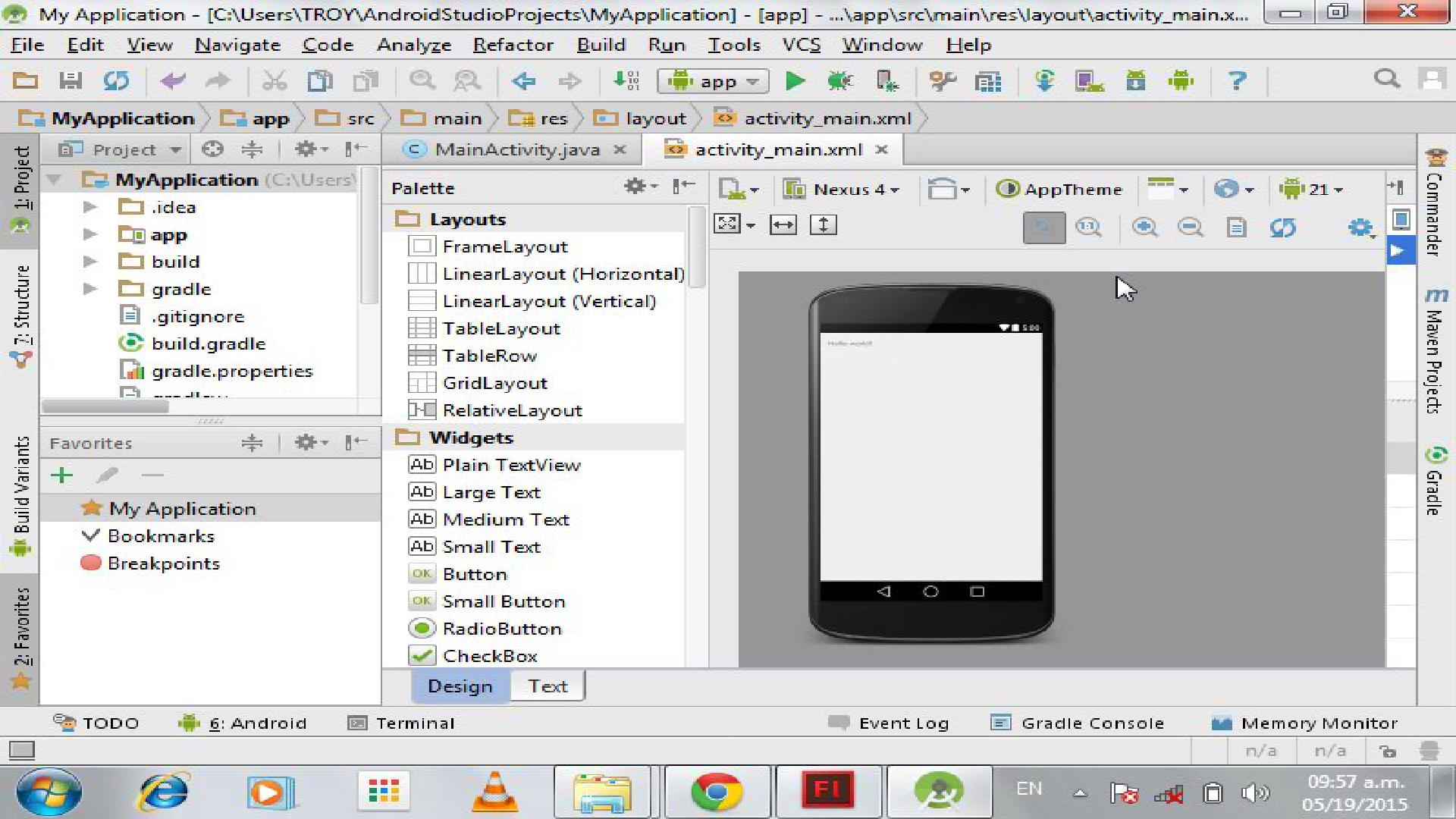Viewport: 1456px width, 819px height.
Task: Switch to Text mode in the layout editor
Action: click(x=548, y=686)
